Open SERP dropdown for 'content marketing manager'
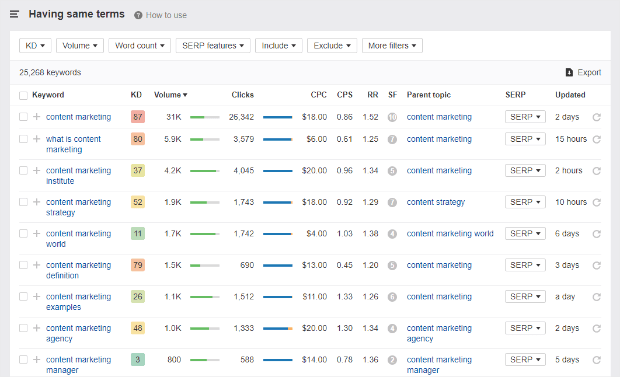 [x=525, y=359]
